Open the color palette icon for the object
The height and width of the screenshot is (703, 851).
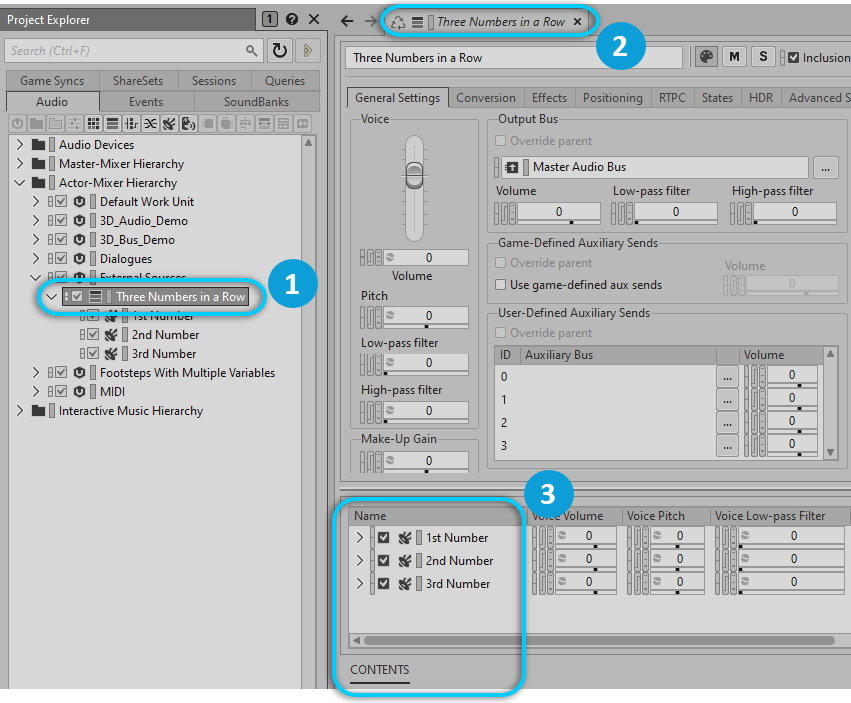pyautogui.click(x=706, y=57)
